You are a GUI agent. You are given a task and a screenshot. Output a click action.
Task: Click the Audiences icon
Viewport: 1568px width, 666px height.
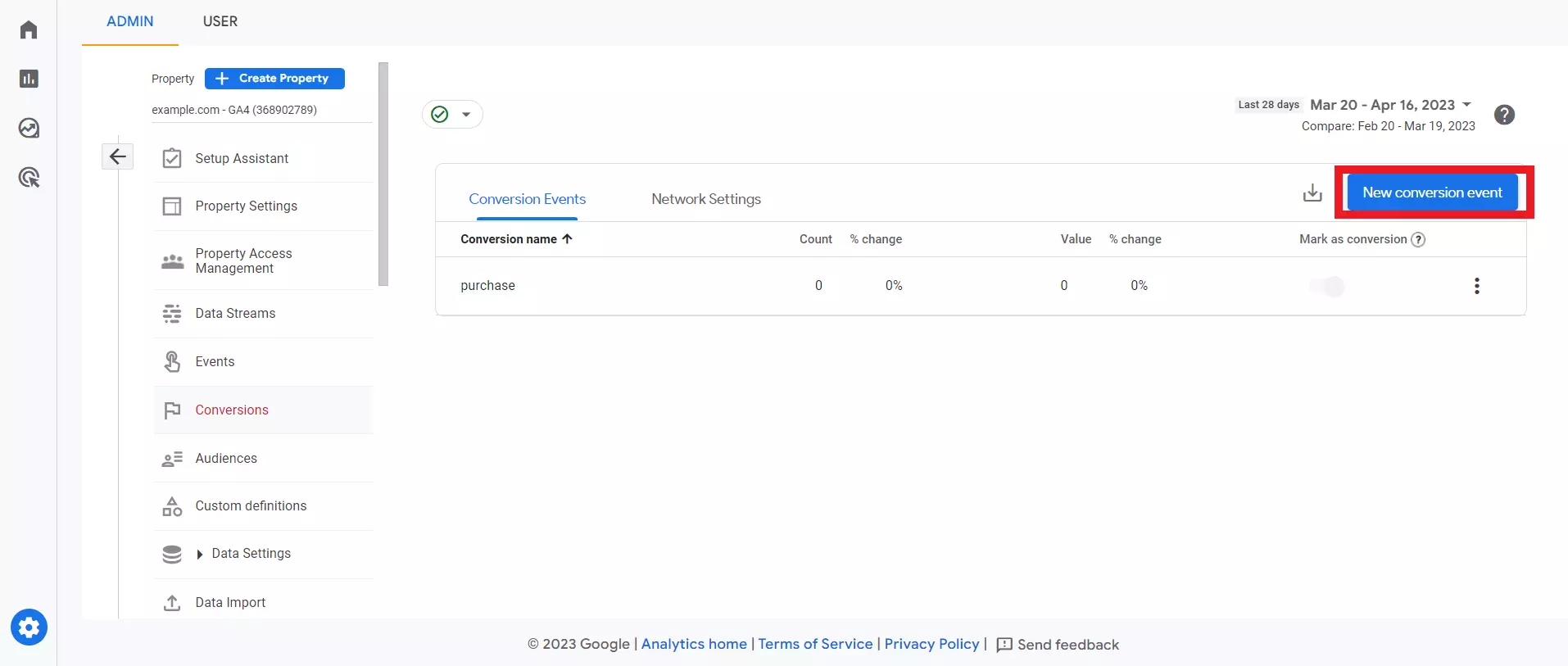click(172, 459)
